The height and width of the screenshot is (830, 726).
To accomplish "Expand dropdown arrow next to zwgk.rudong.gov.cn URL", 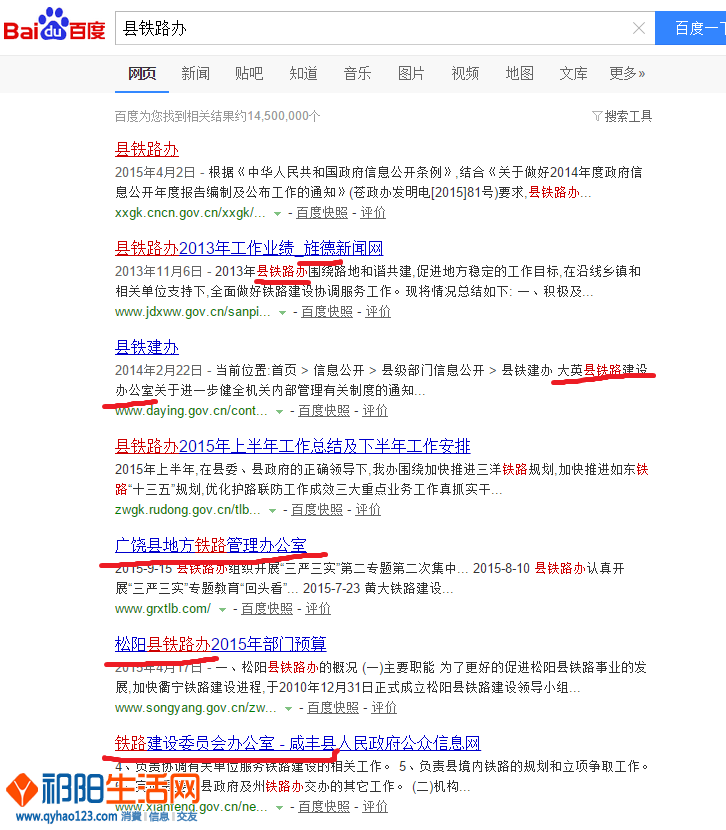I will 273,511.
